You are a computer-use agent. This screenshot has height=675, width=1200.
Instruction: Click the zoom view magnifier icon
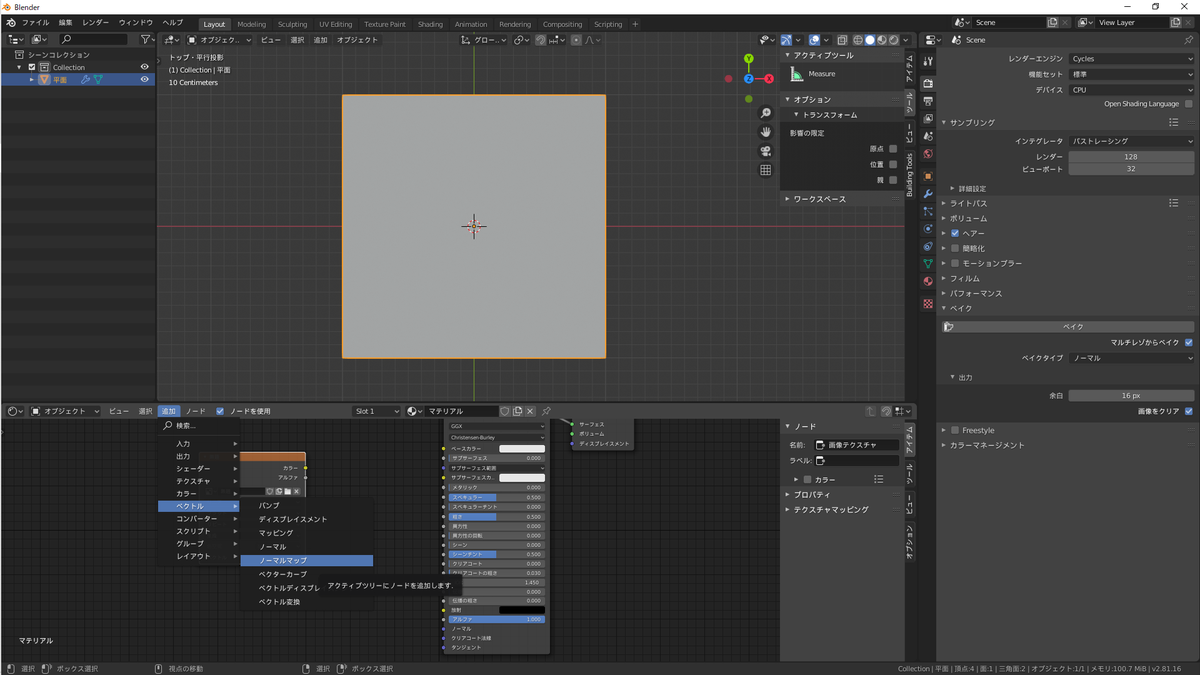pos(765,113)
